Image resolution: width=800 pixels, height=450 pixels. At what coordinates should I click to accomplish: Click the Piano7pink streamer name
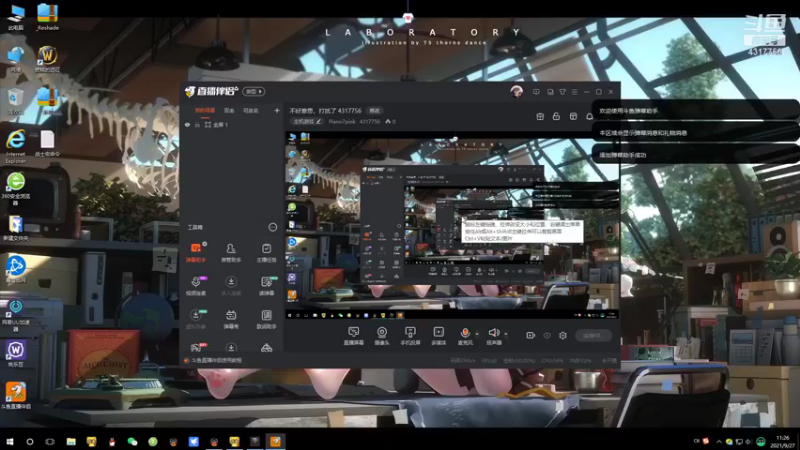coord(342,121)
